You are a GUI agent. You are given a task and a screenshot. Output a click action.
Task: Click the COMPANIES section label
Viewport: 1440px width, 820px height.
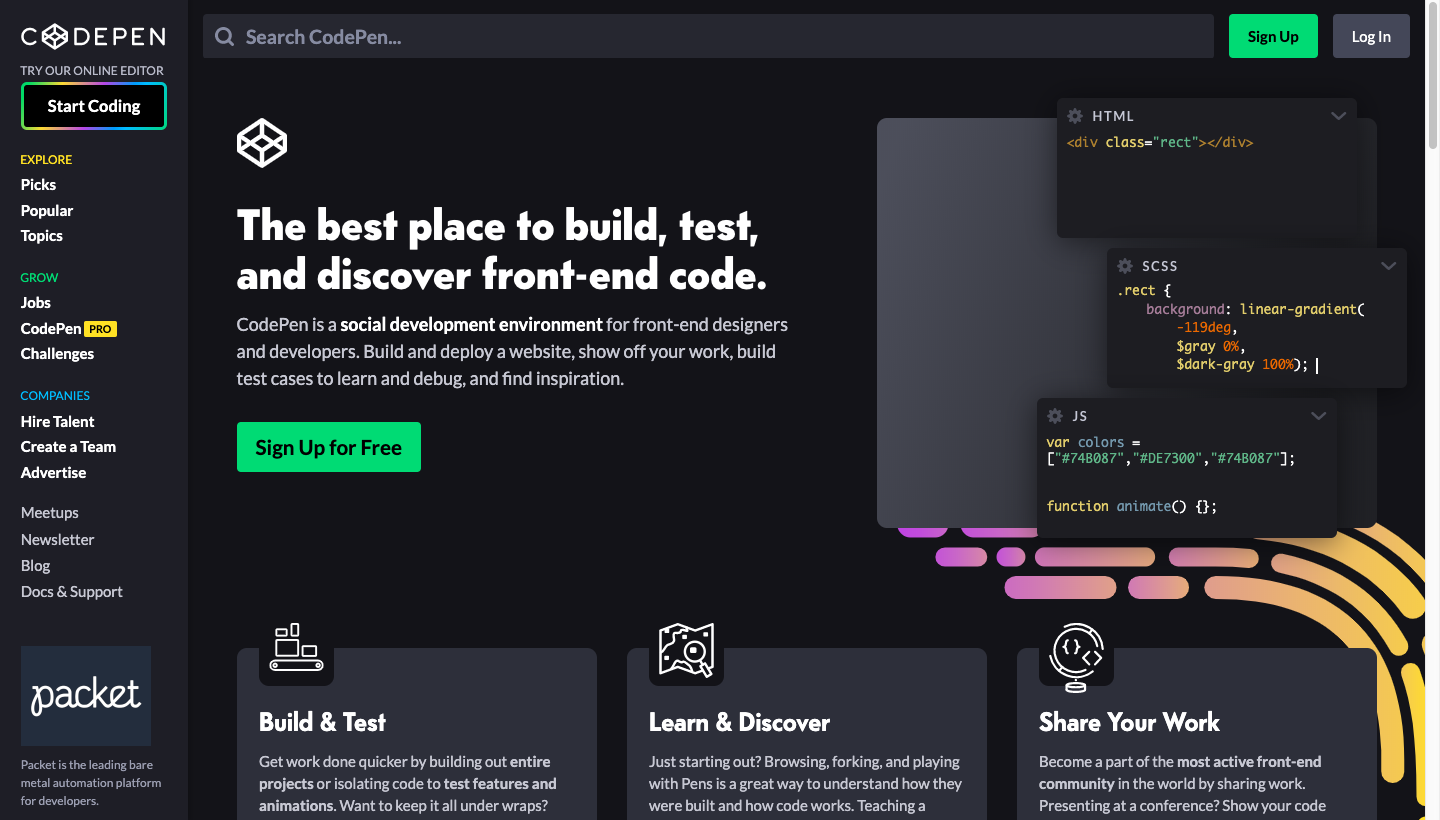[x=55, y=396]
